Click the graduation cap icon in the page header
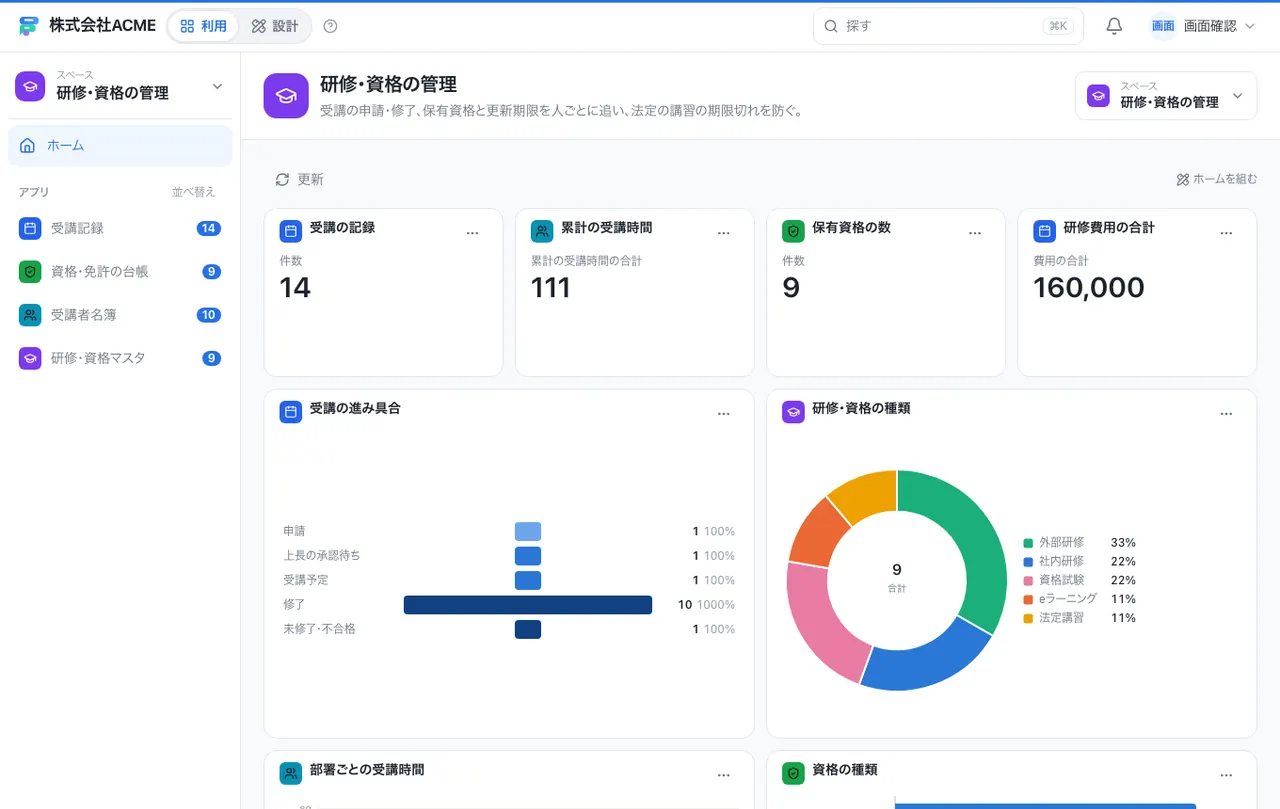Viewport: 1280px width, 809px height. pos(286,96)
